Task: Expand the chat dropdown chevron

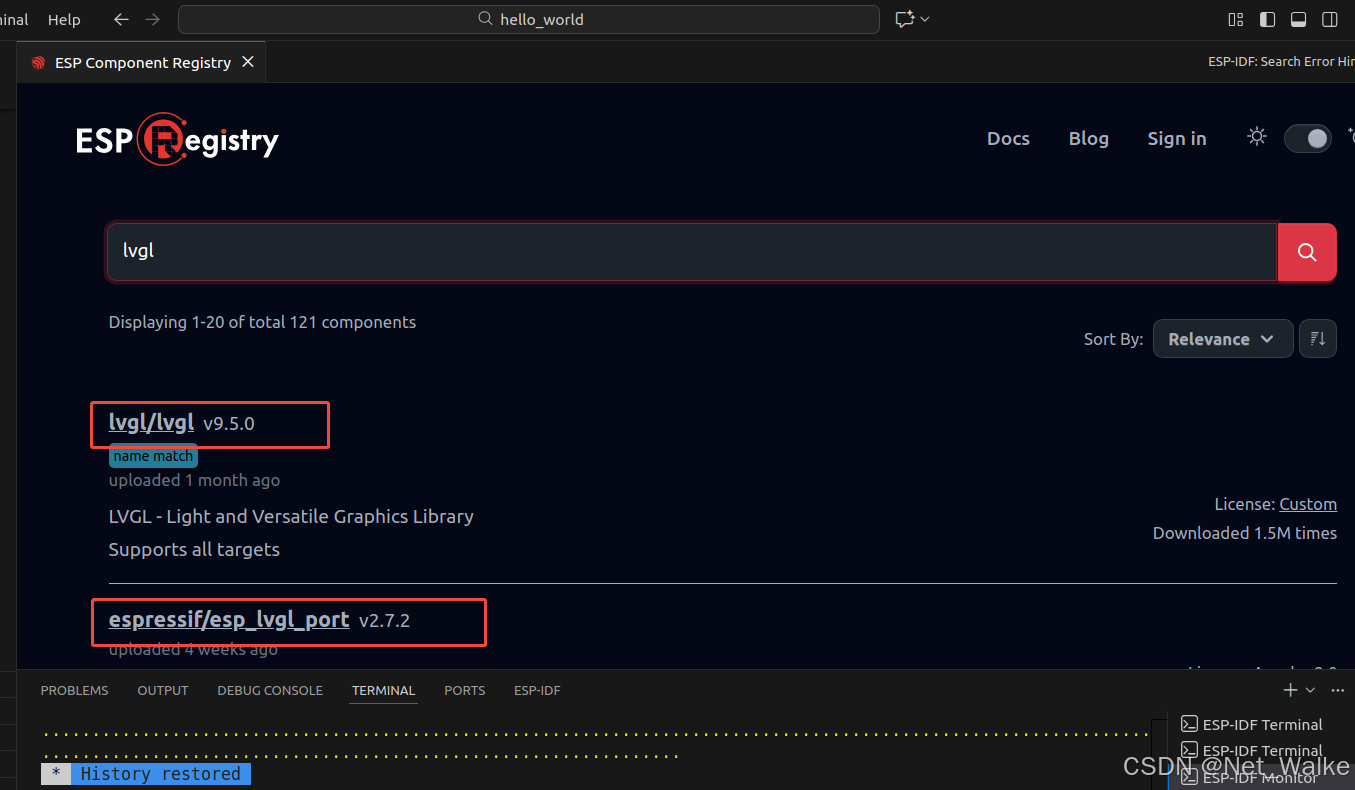Action: click(x=925, y=19)
